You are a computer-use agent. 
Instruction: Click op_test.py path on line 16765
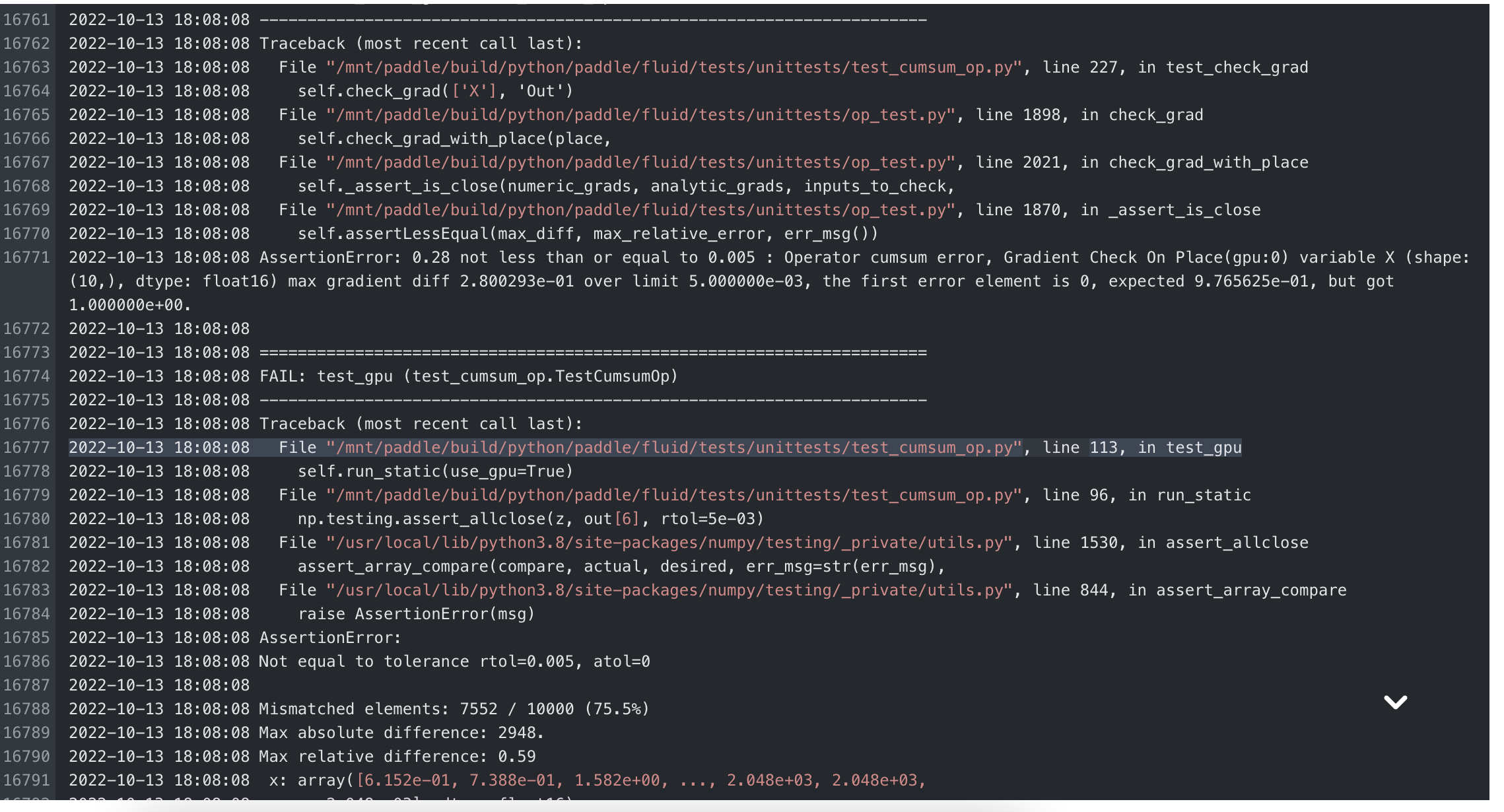pos(640,115)
